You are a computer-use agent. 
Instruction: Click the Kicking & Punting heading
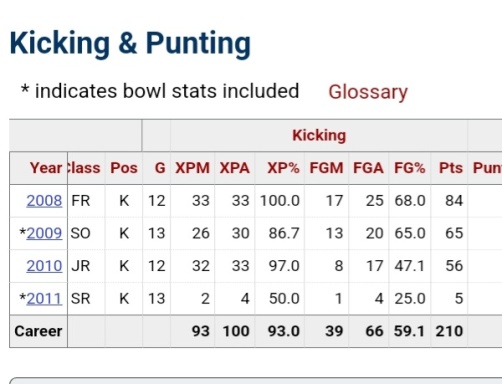tap(130, 43)
